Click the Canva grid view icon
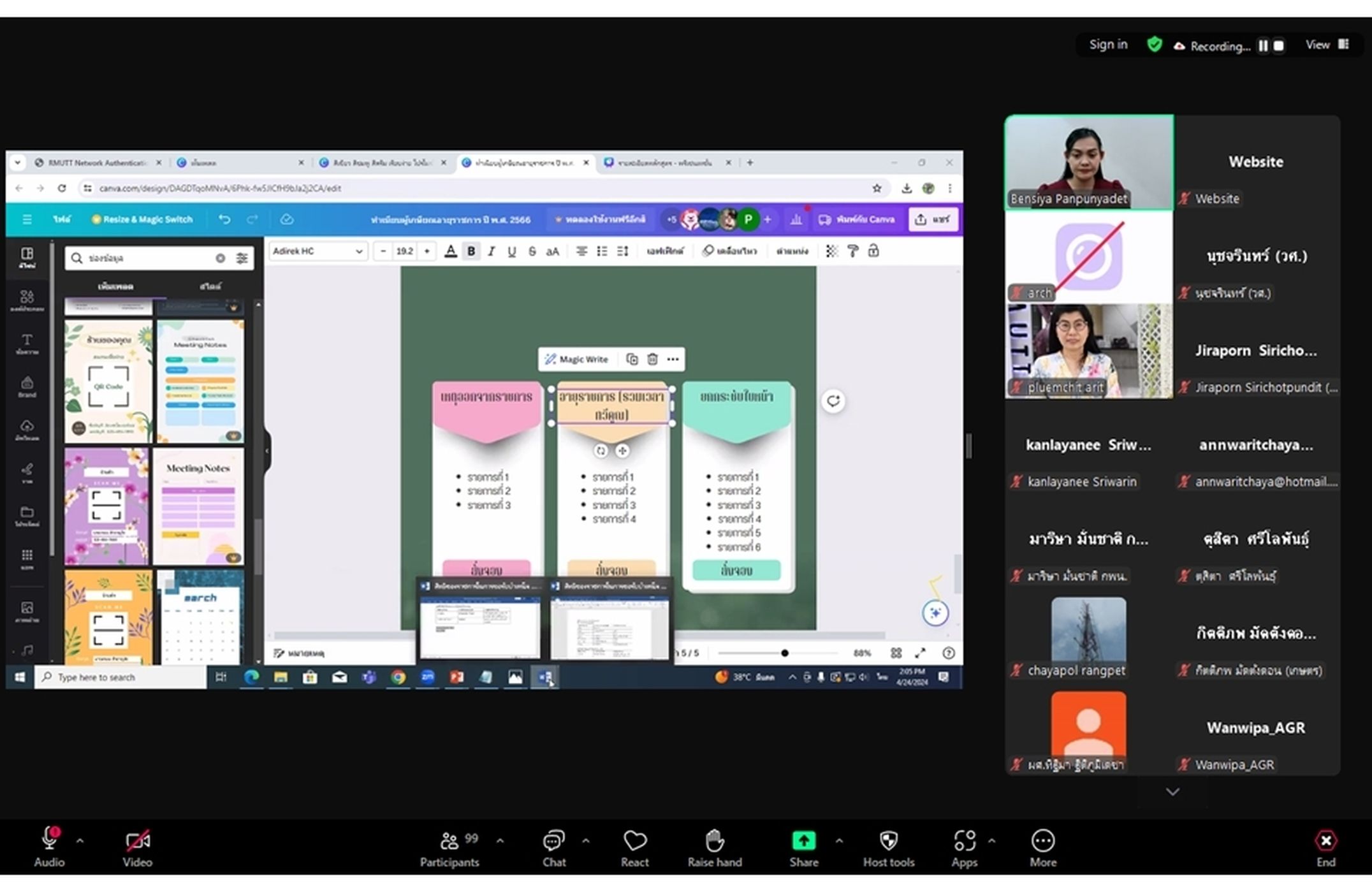 [896, 653]
